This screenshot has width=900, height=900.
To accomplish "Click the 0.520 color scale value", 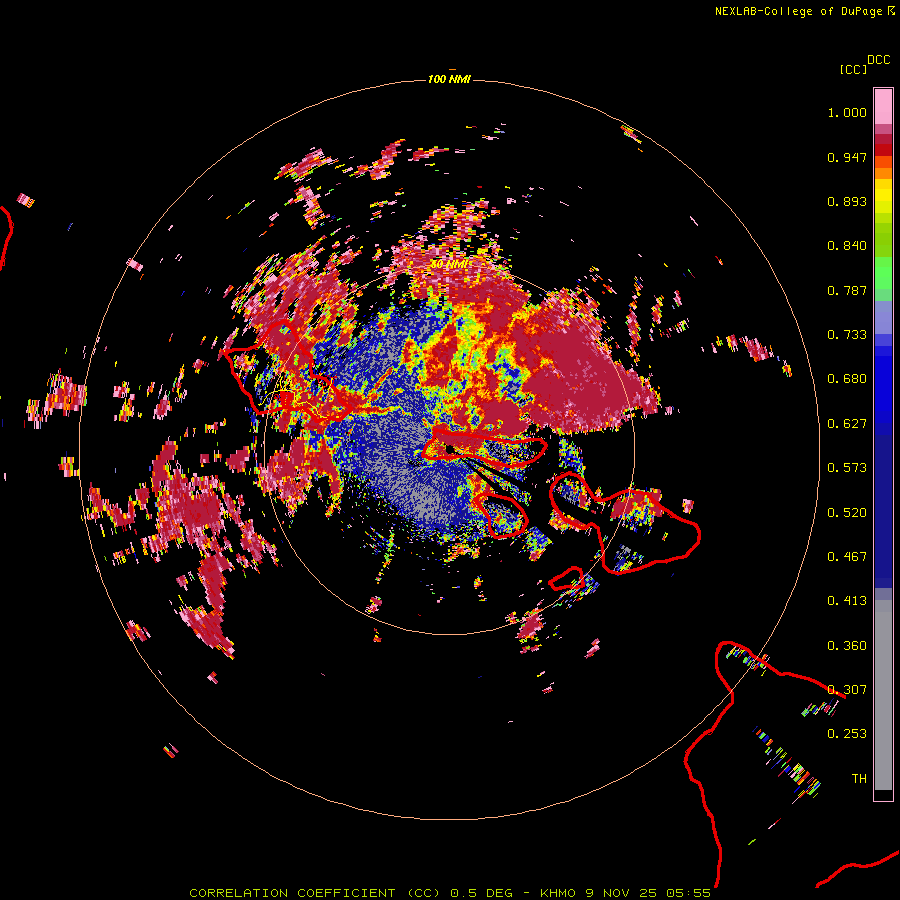I will 847,513.
